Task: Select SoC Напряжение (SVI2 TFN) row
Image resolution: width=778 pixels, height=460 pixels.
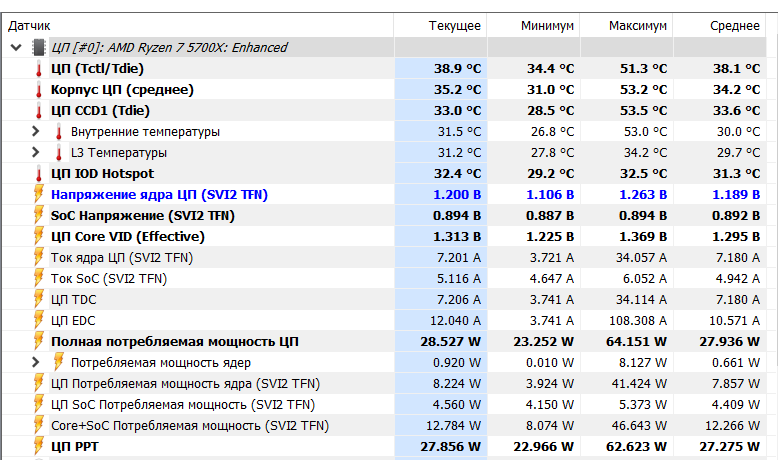Action: 142,215
